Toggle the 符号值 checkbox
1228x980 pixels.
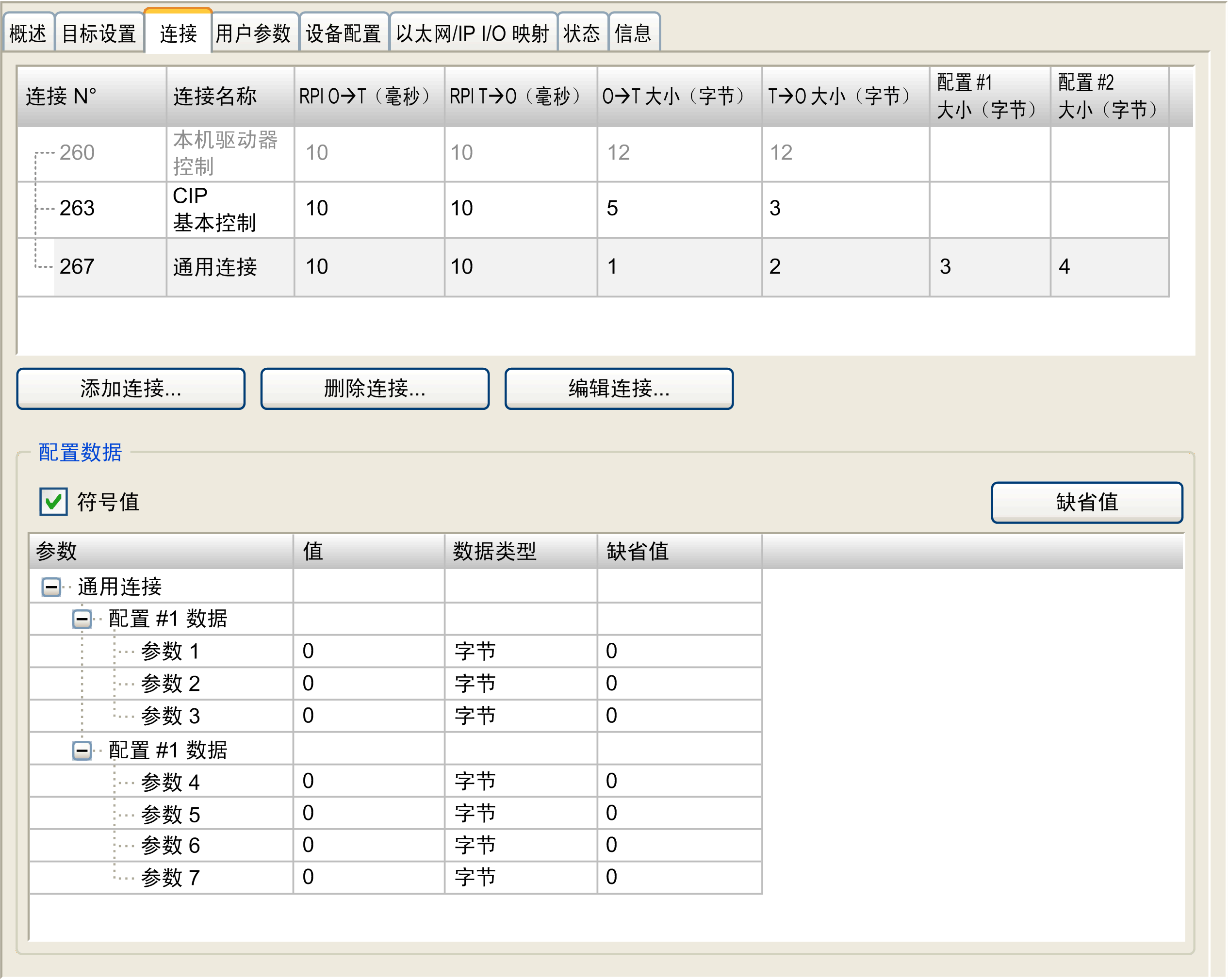coord(53,502)
